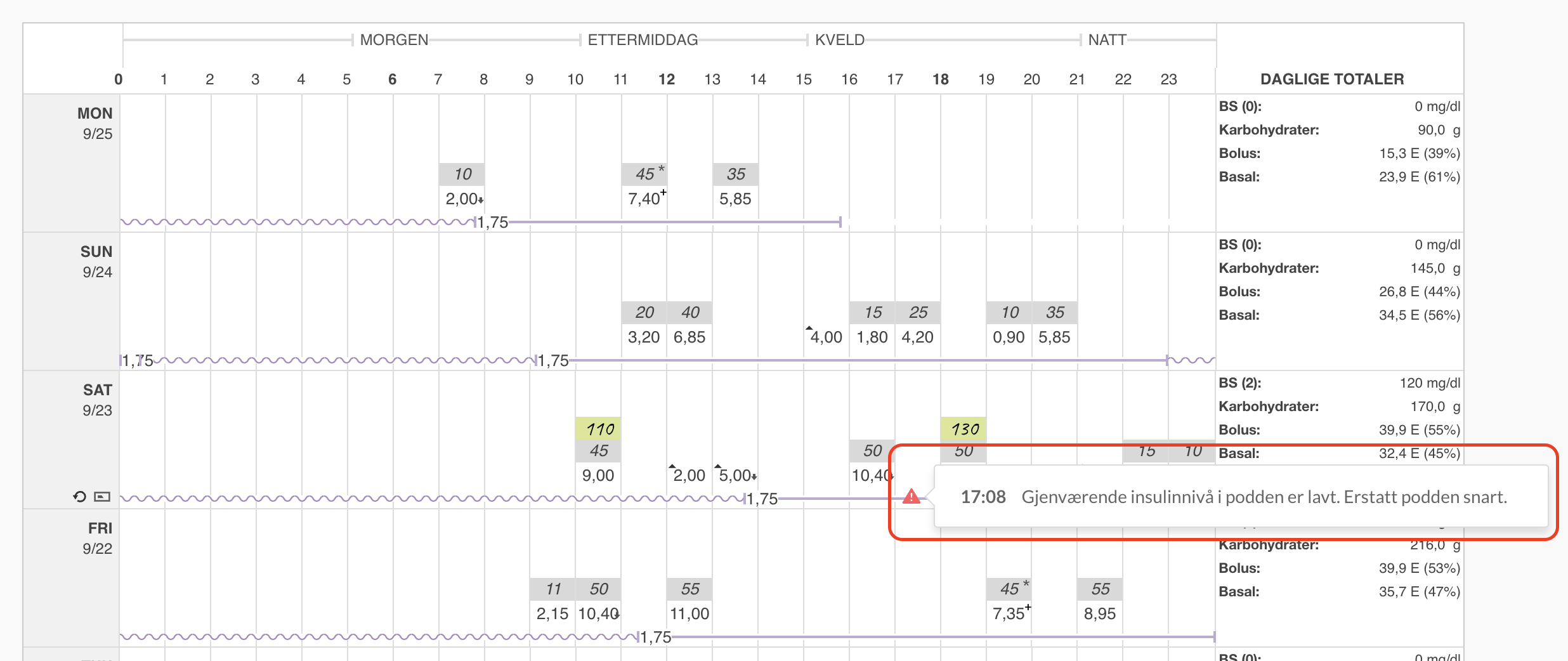1568x661 pixels.
Task: Click the MON 9/25 day label
Action: (96, 124)
